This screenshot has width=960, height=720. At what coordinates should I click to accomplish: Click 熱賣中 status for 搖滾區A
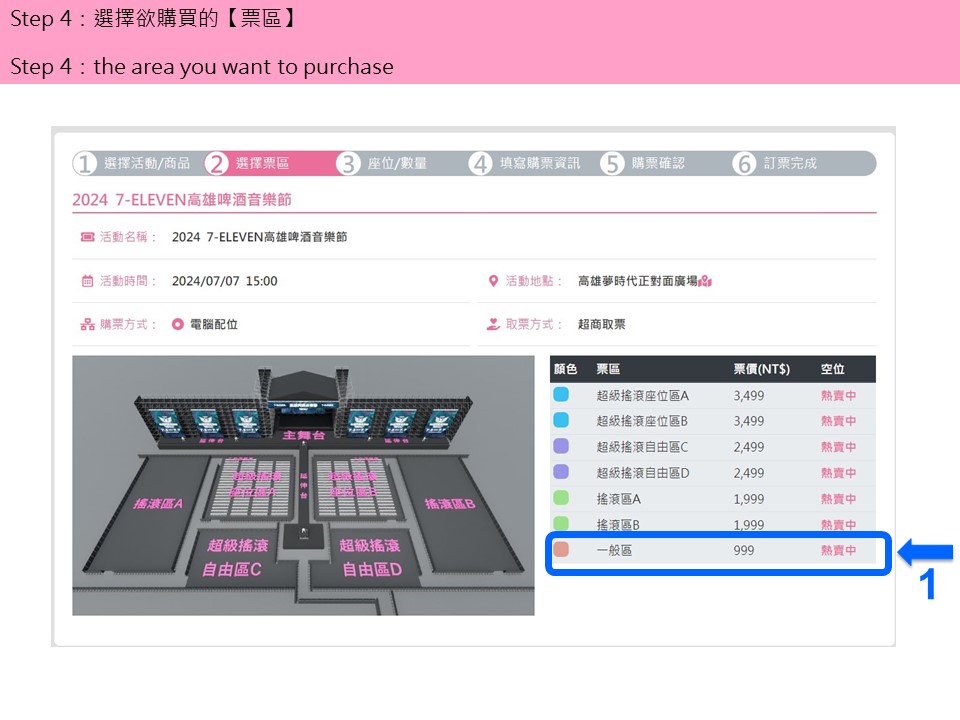click(x=838, y=499)
